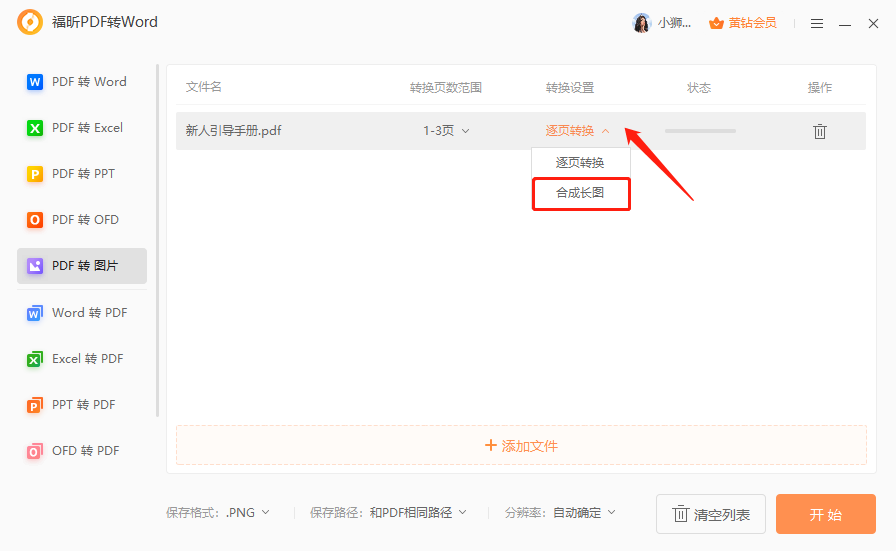The image size is (896, 551).
Task: Delete the 新人引导手册.pdf row via trash icon
Action: tap(819, 131)
